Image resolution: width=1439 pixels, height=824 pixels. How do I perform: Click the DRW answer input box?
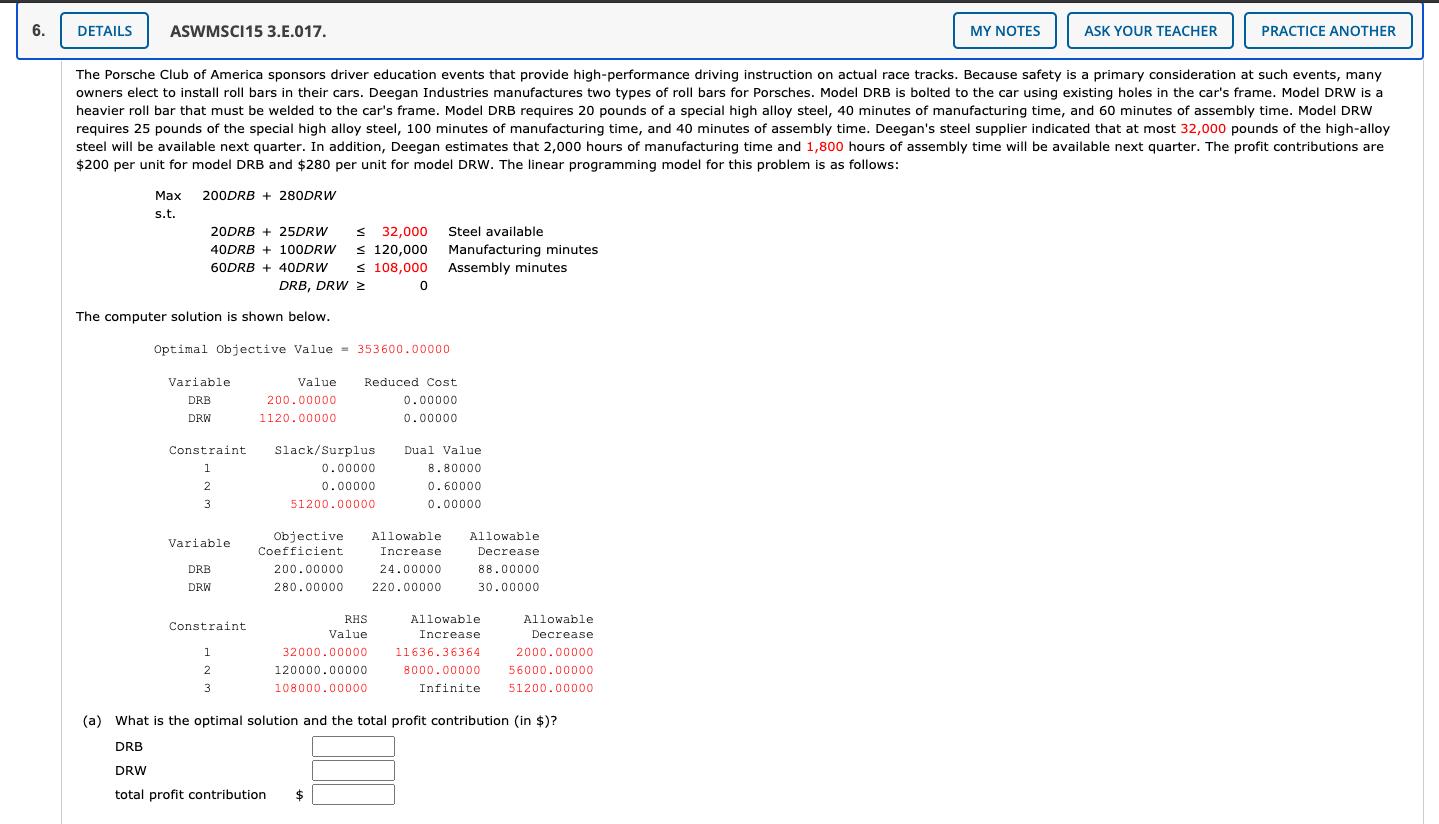click(352, 770)
